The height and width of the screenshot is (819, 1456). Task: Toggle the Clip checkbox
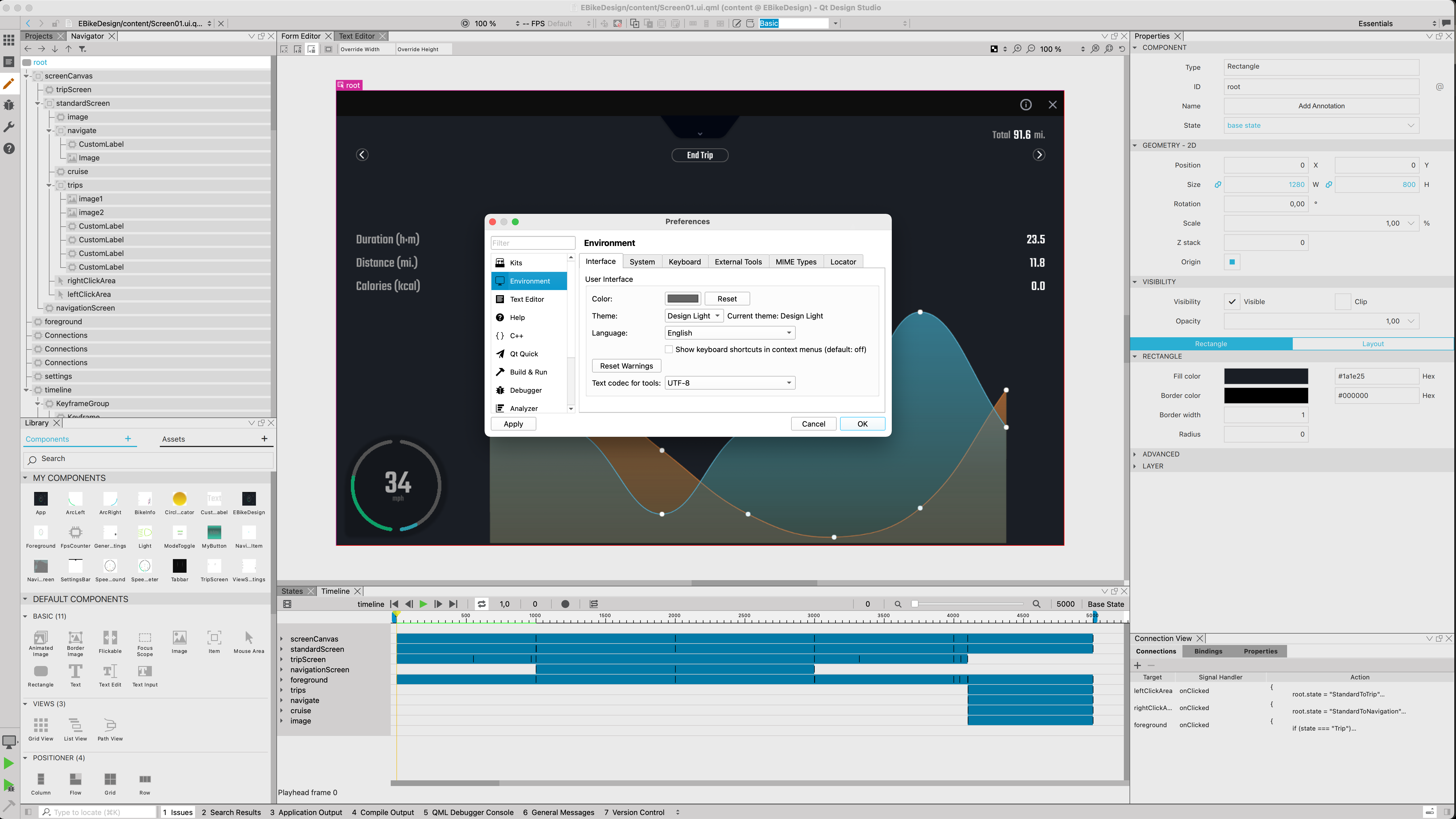click(1343, 302)
